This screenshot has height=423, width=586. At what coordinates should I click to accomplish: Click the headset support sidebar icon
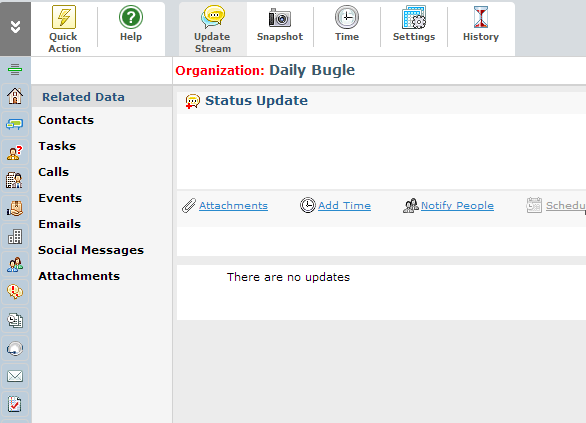coord(15,349)
